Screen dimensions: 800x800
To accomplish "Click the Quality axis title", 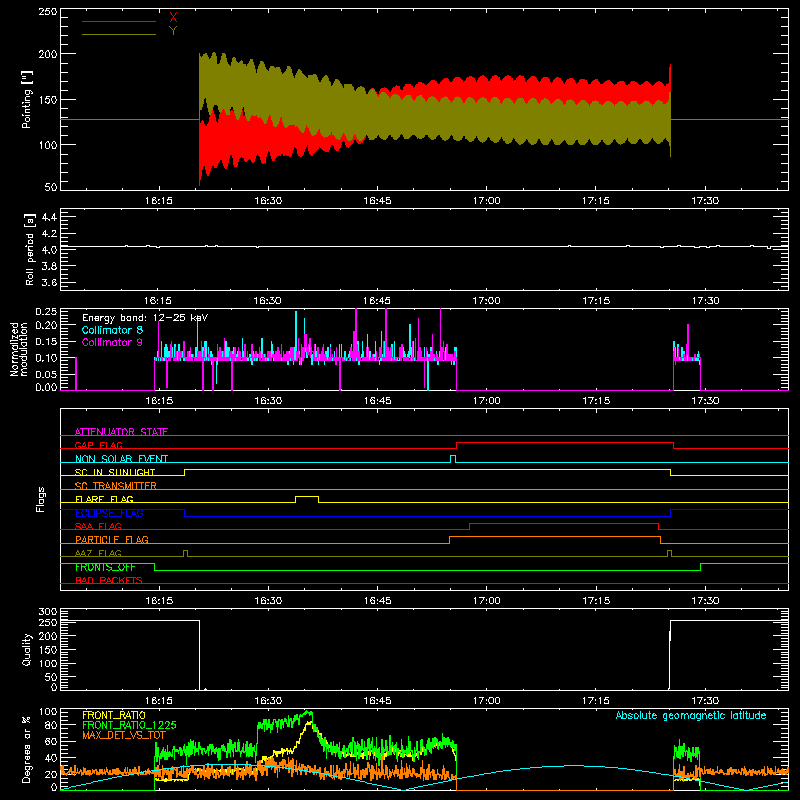I will pos(27,649).
